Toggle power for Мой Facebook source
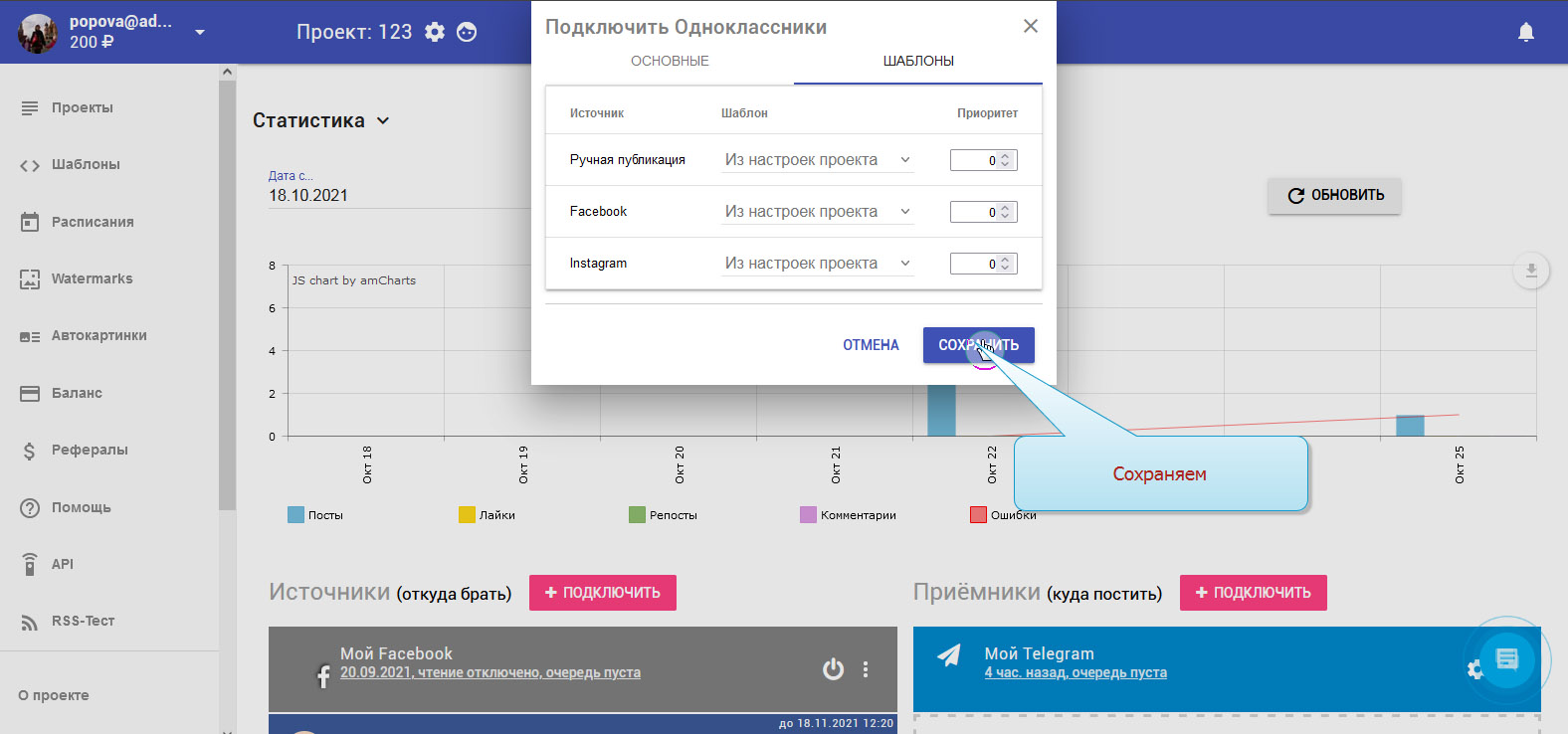 833,669
